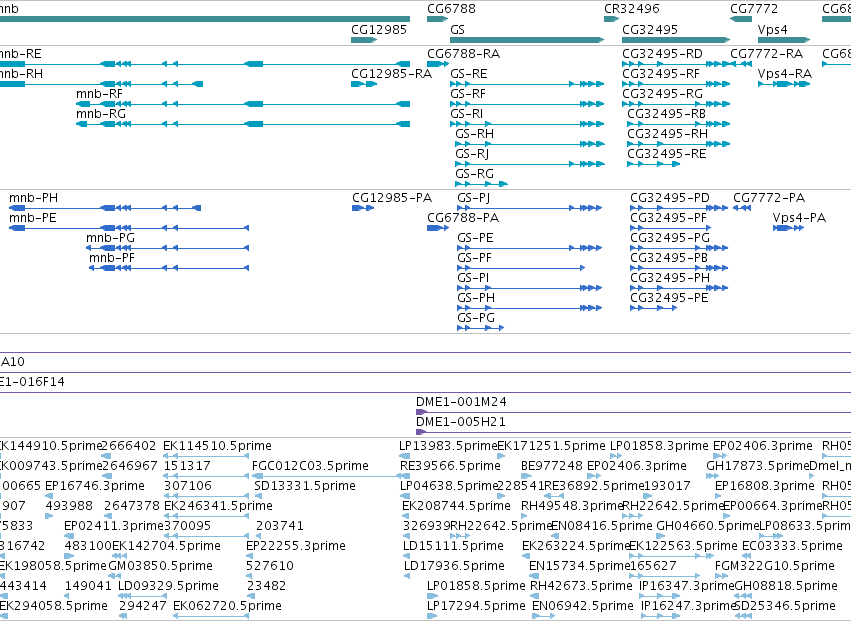Click the FGC012C03.5prime EST label
The width and height of the screenshot is (851, 621).
[310, 466]
